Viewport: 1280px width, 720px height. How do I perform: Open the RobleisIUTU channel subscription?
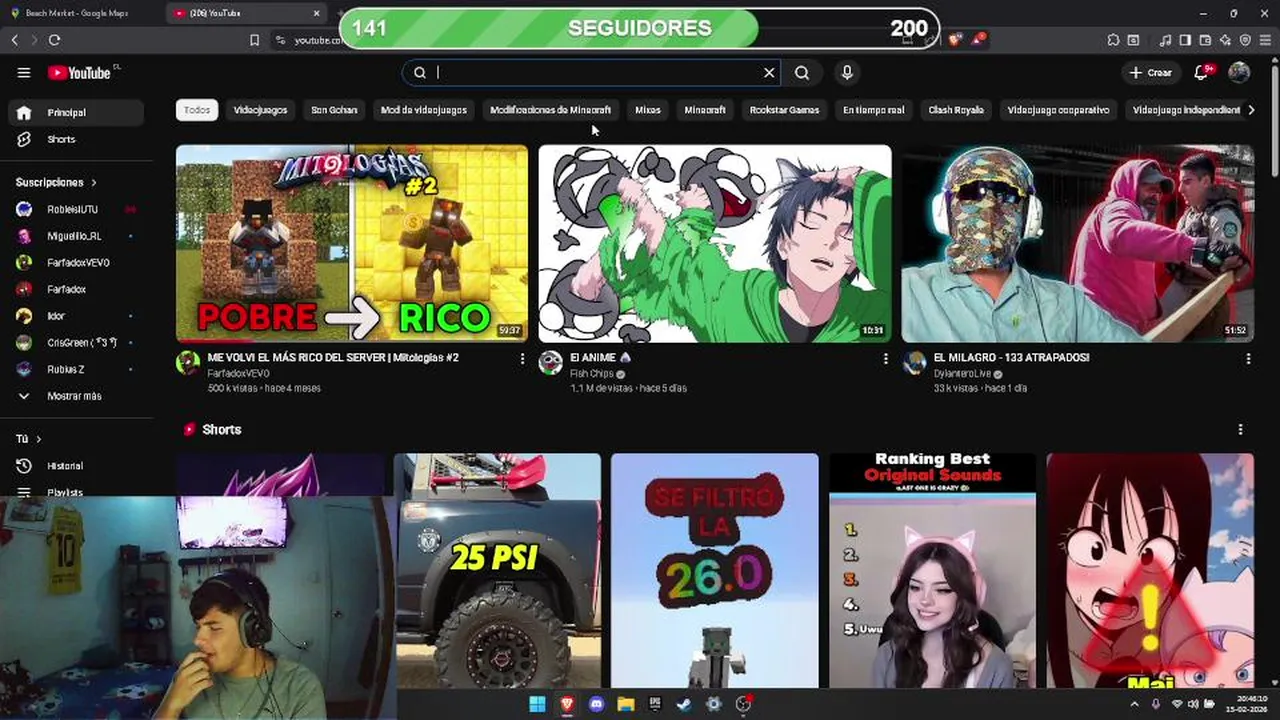coord(75,209)
